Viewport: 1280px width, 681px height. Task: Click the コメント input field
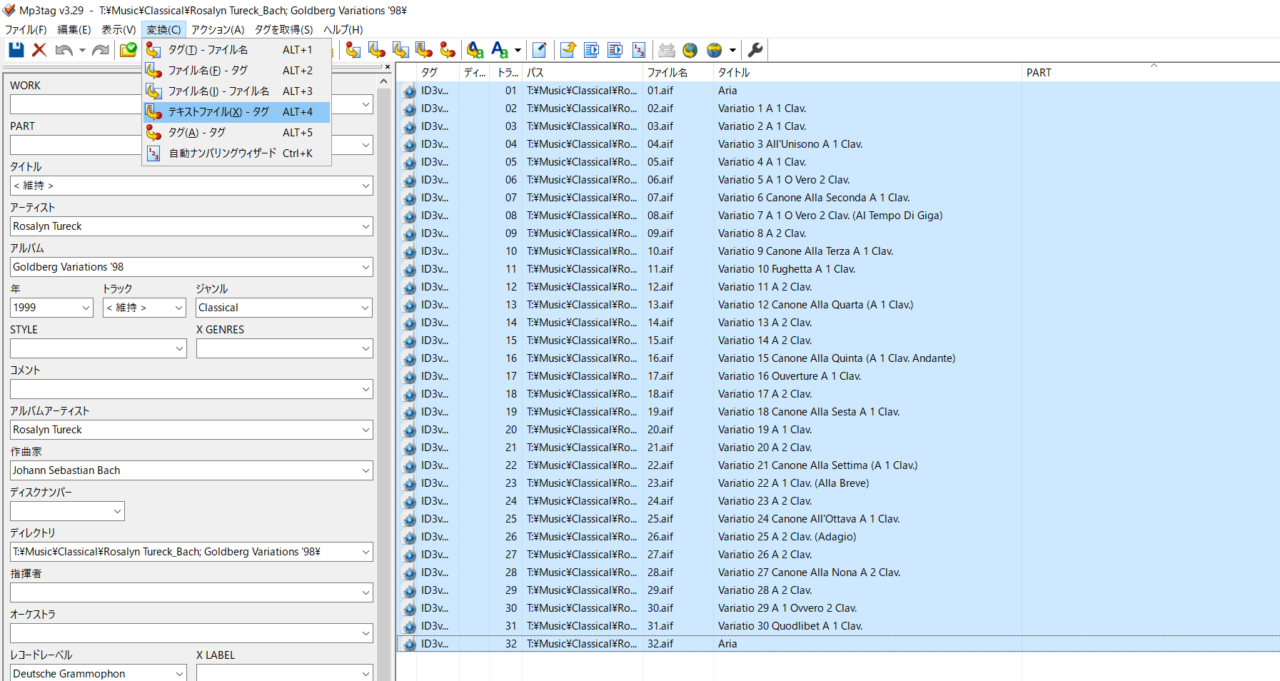coord(191,389)
